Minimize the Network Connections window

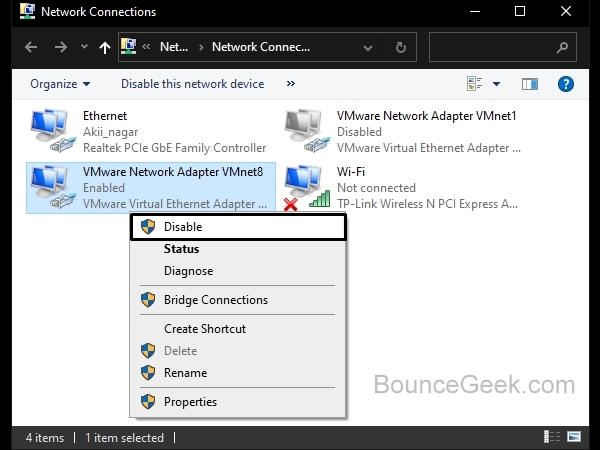[x=475, y=11]
